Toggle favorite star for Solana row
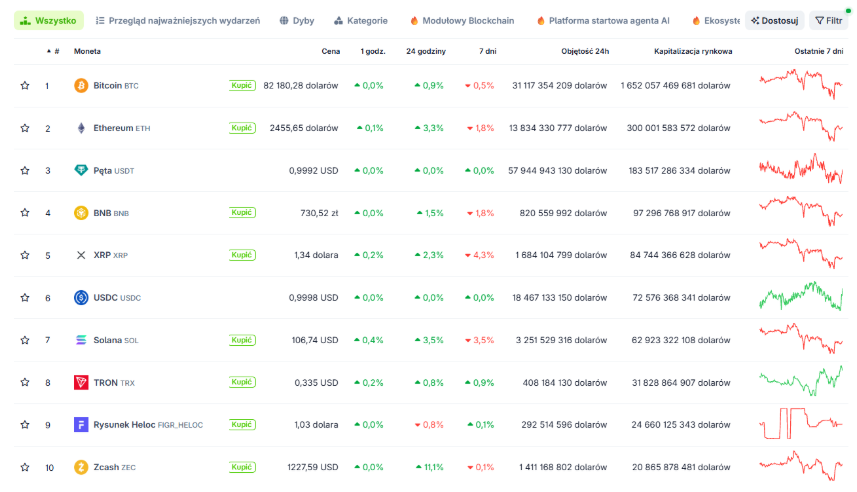 pyautogui.click(x=25, y=340)
